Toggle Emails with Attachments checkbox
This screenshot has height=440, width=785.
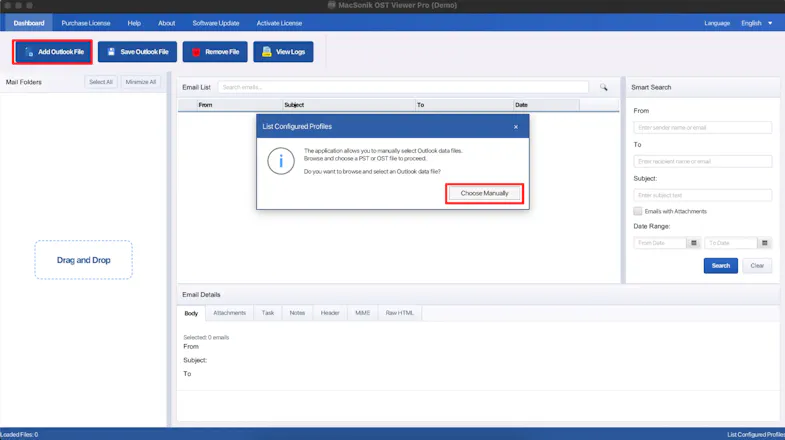(x=638, y=211)
